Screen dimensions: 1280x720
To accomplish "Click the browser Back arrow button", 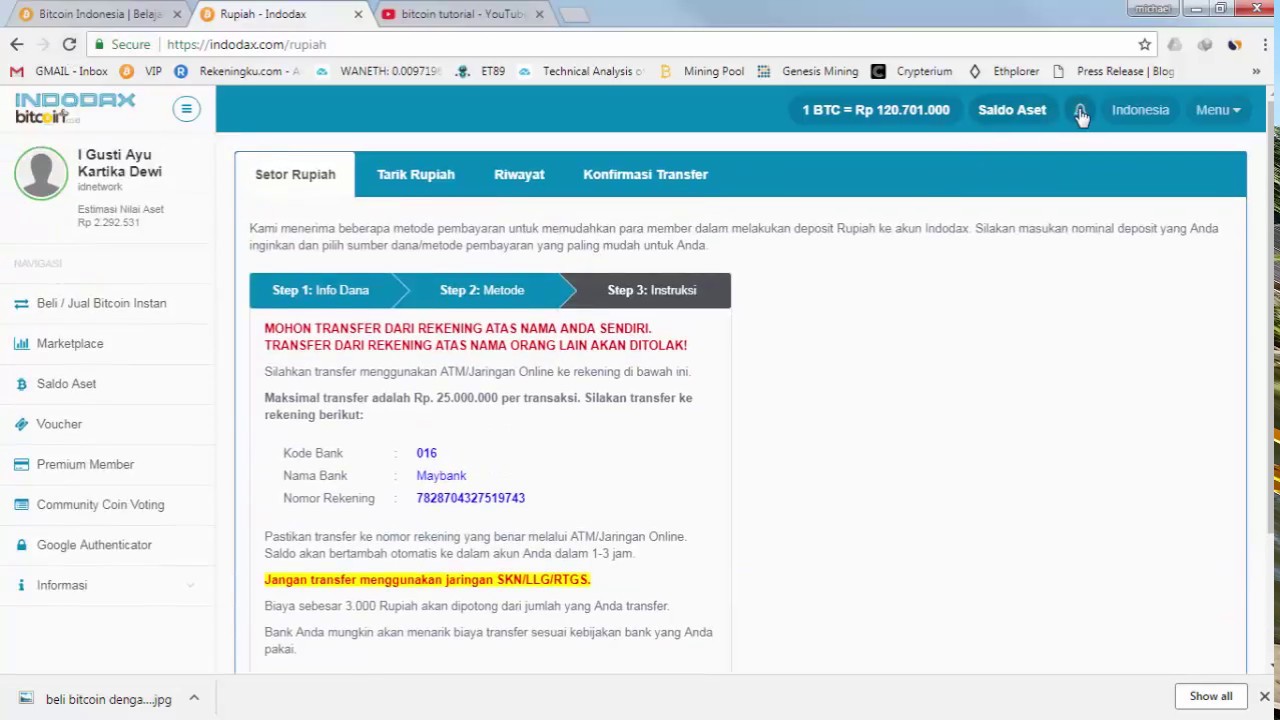I will tap(16, 44).
